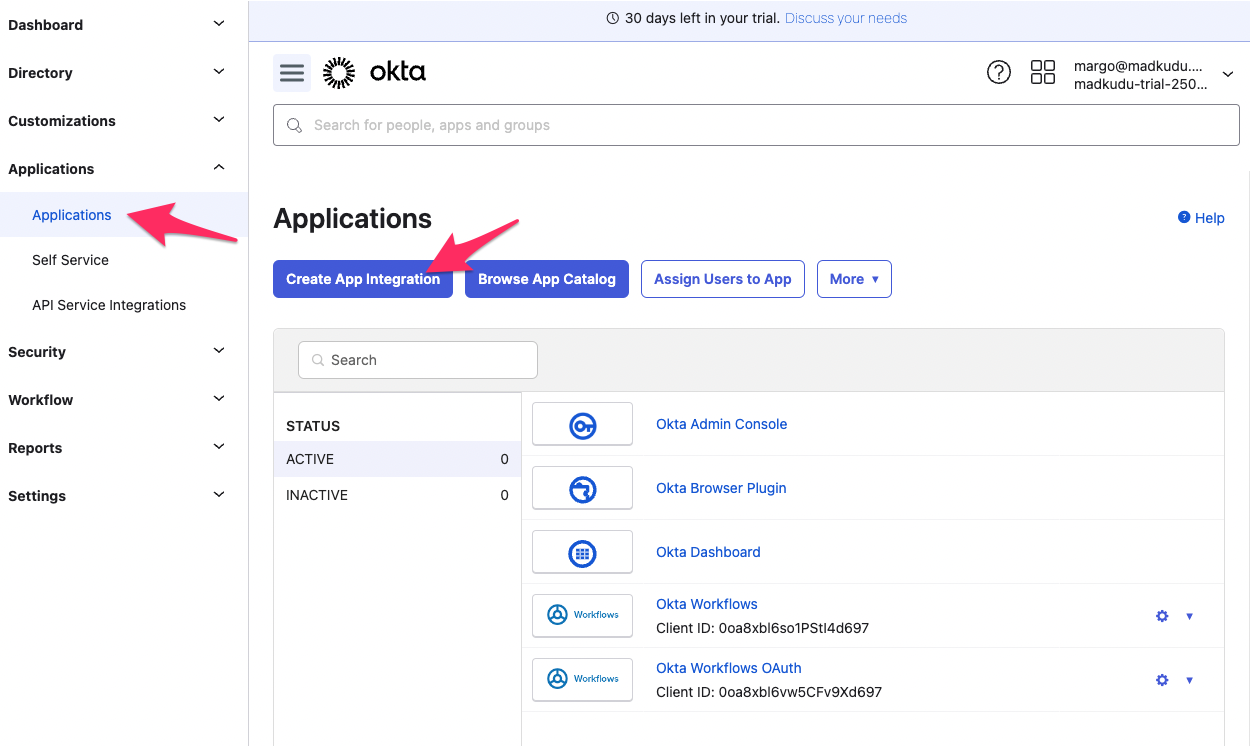Filter apps by ACTIVE status
Viewport: 1250px width, 746px height.
coord(397,459)
